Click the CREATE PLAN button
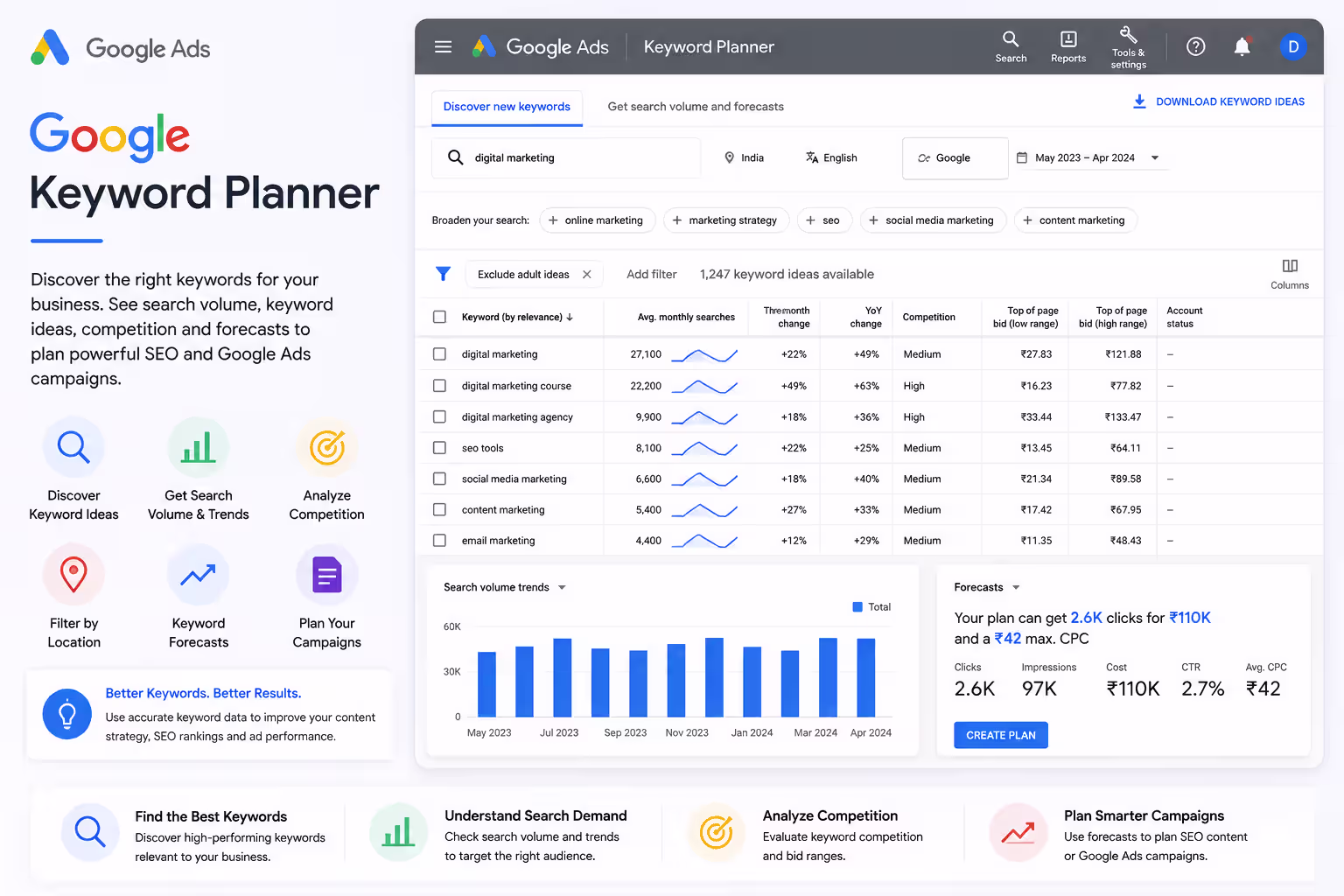 click(x=1001, y=735)
